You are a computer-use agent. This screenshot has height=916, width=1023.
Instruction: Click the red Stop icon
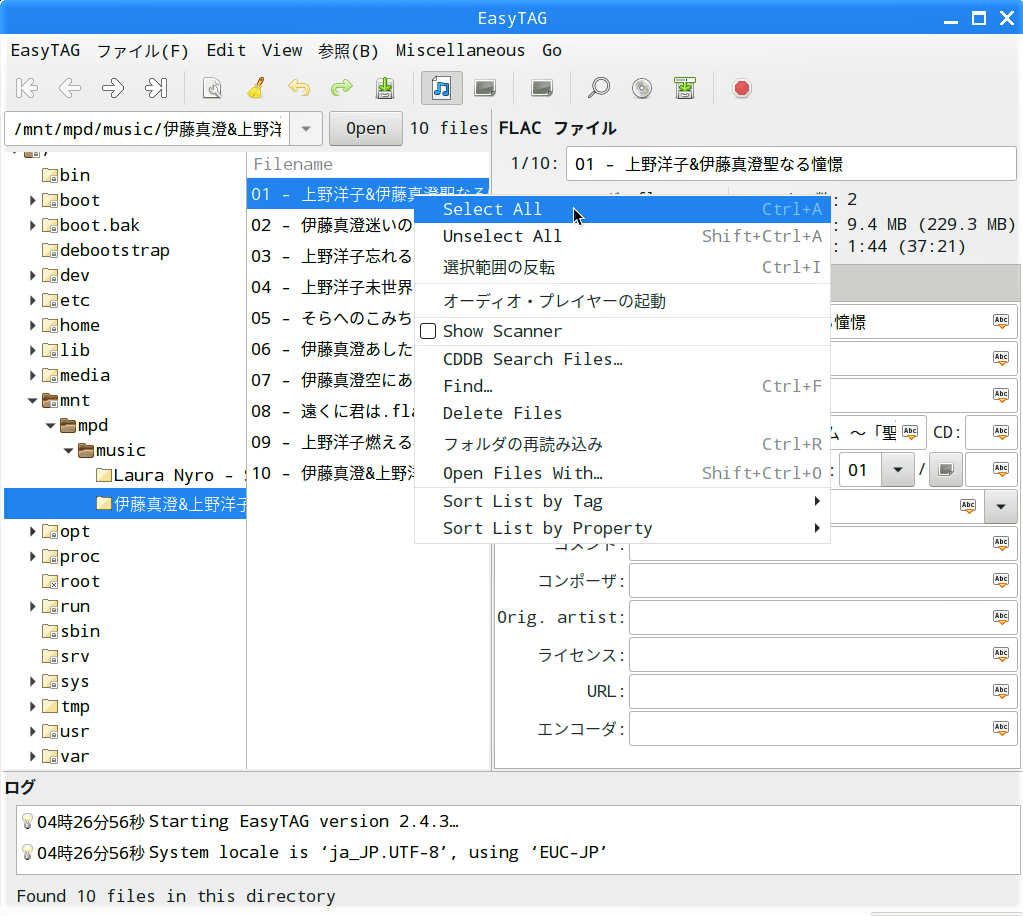(742, 88)
